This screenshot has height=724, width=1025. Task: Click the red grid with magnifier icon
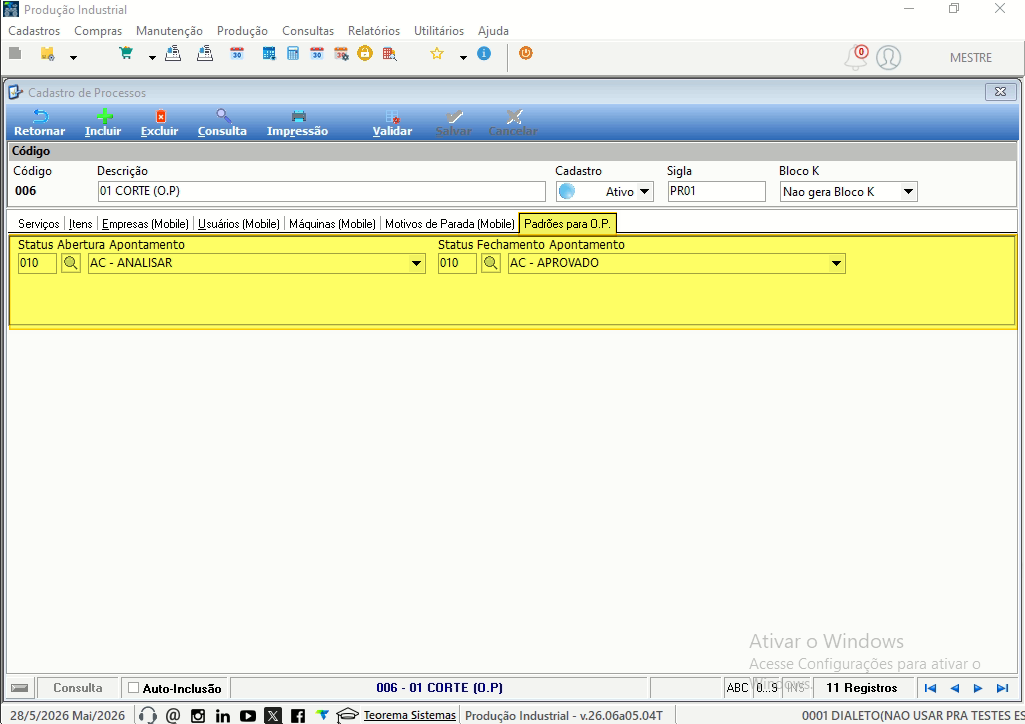[390, 54]
